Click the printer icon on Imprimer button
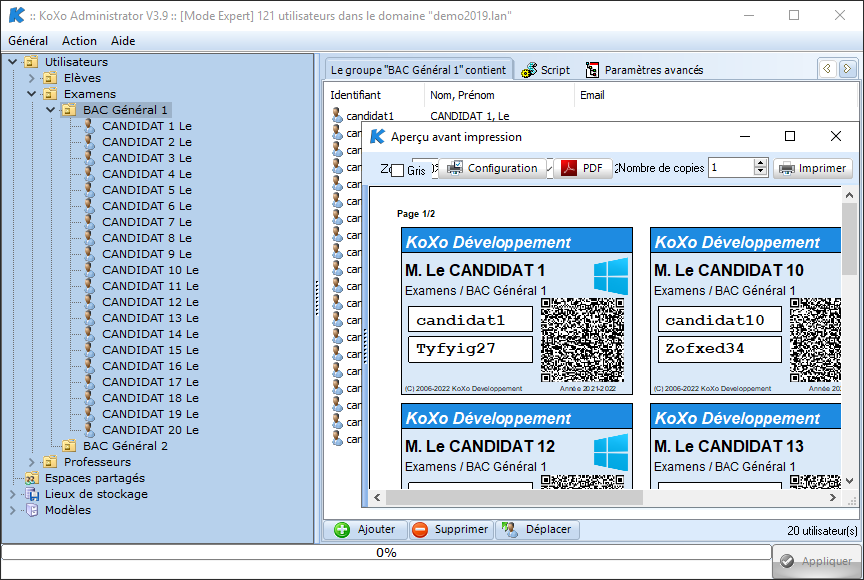This screenshot has height=580, width=864. (786, 168)
